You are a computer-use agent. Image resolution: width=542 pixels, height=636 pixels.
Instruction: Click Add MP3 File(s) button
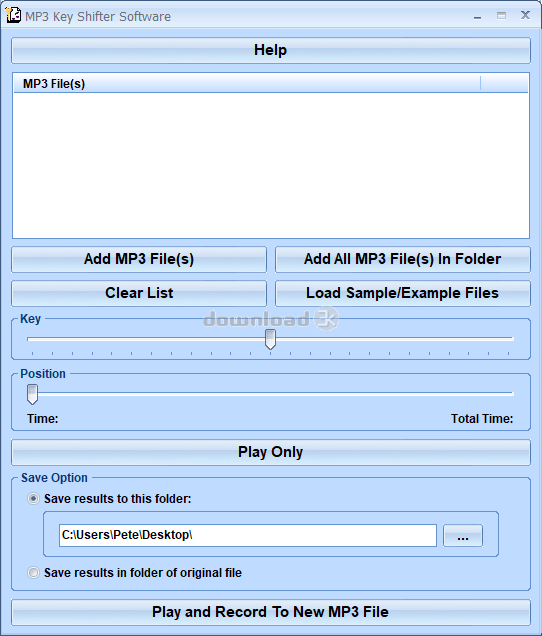coord(139,259)
